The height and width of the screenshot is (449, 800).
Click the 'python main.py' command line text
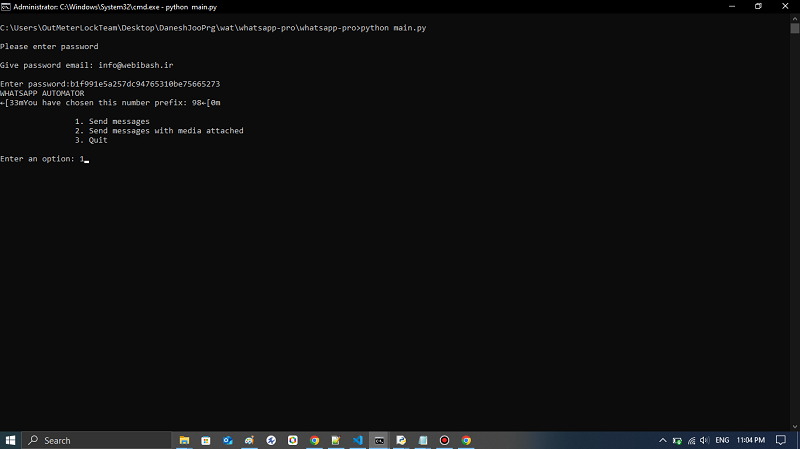[x=393, y=28]
